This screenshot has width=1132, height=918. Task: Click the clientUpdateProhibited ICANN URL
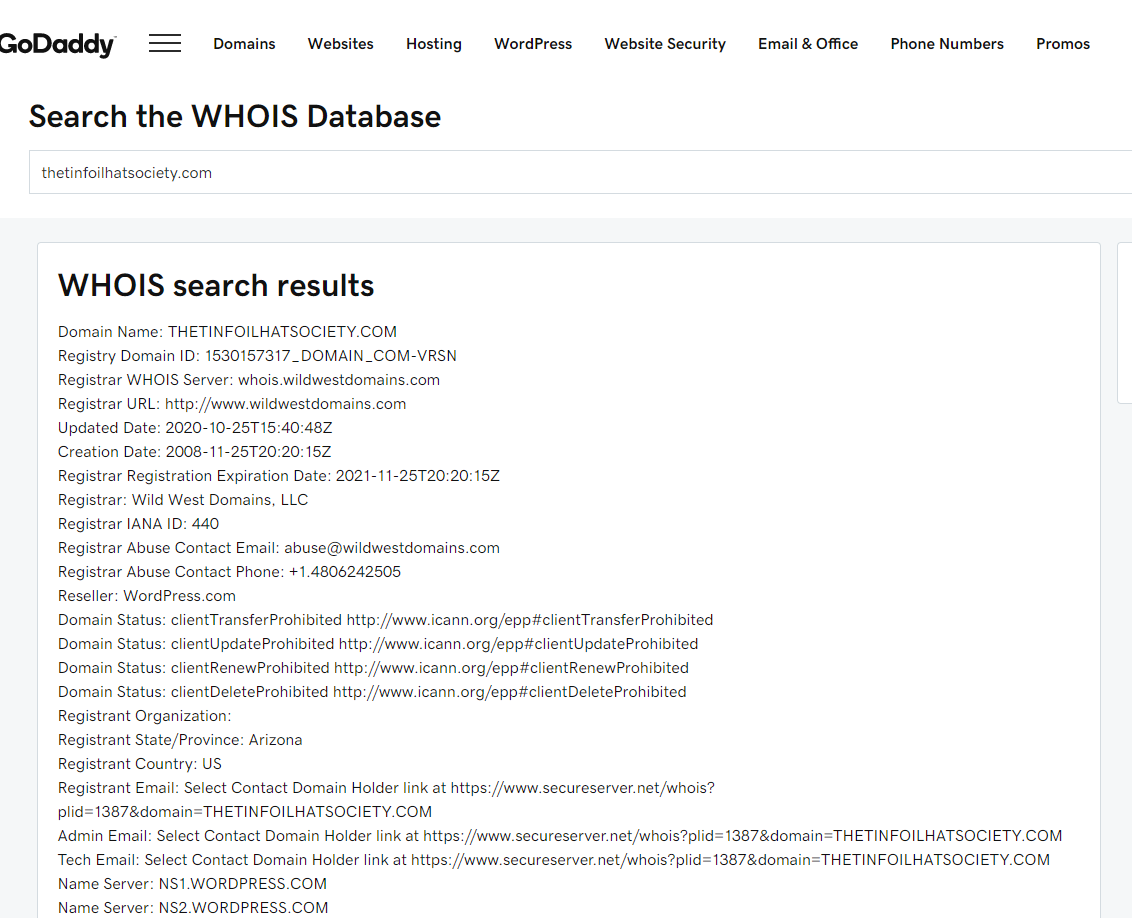click(518, 644)
